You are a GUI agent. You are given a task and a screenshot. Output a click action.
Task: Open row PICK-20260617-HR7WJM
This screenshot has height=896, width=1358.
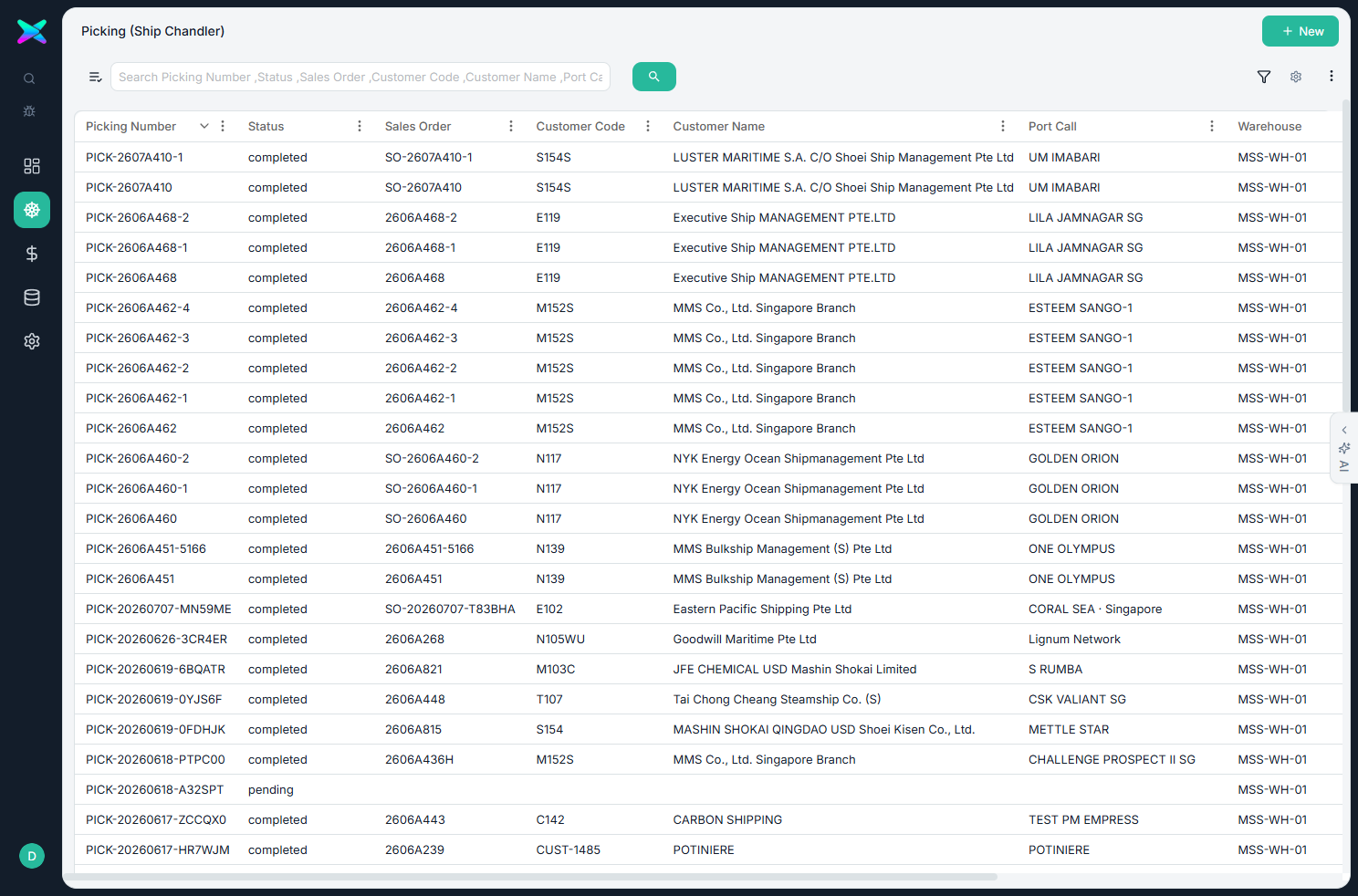click(x=708, y=849)
